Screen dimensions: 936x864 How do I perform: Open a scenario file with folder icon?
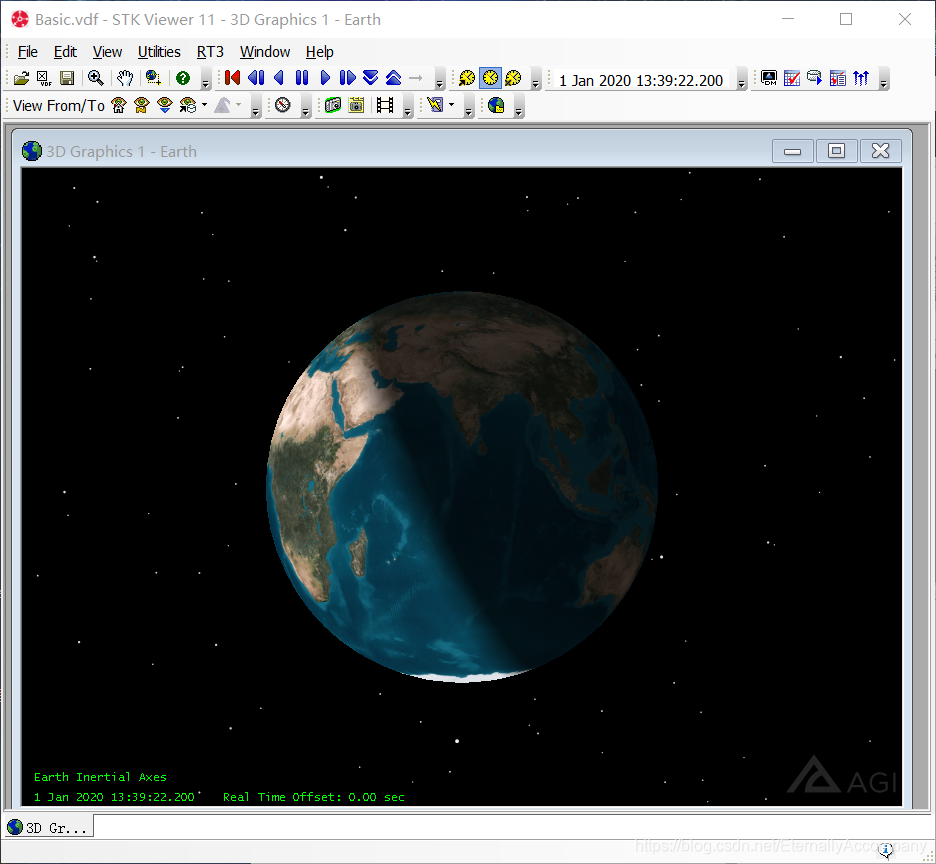[21, 78]
